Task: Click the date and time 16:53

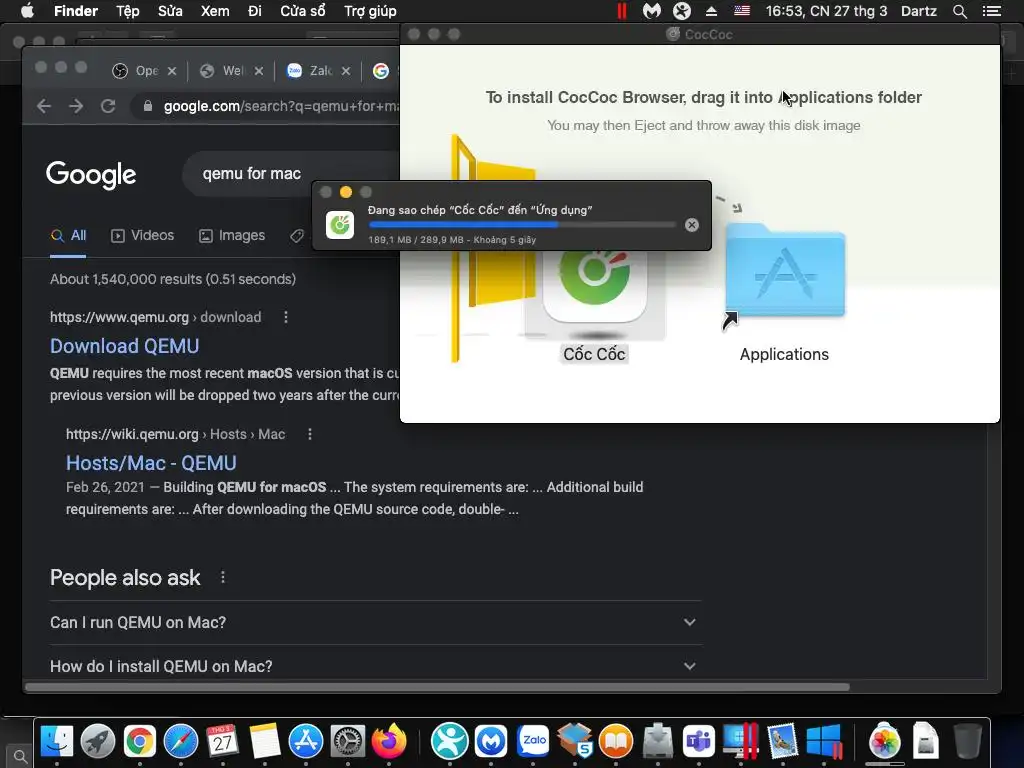Action: [826, 11]
